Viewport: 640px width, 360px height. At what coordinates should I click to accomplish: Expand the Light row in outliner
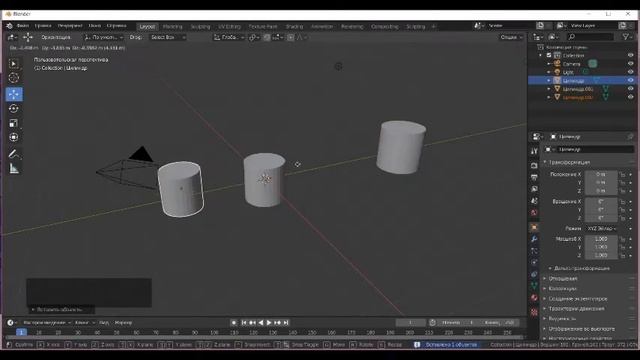coord(549,72)
